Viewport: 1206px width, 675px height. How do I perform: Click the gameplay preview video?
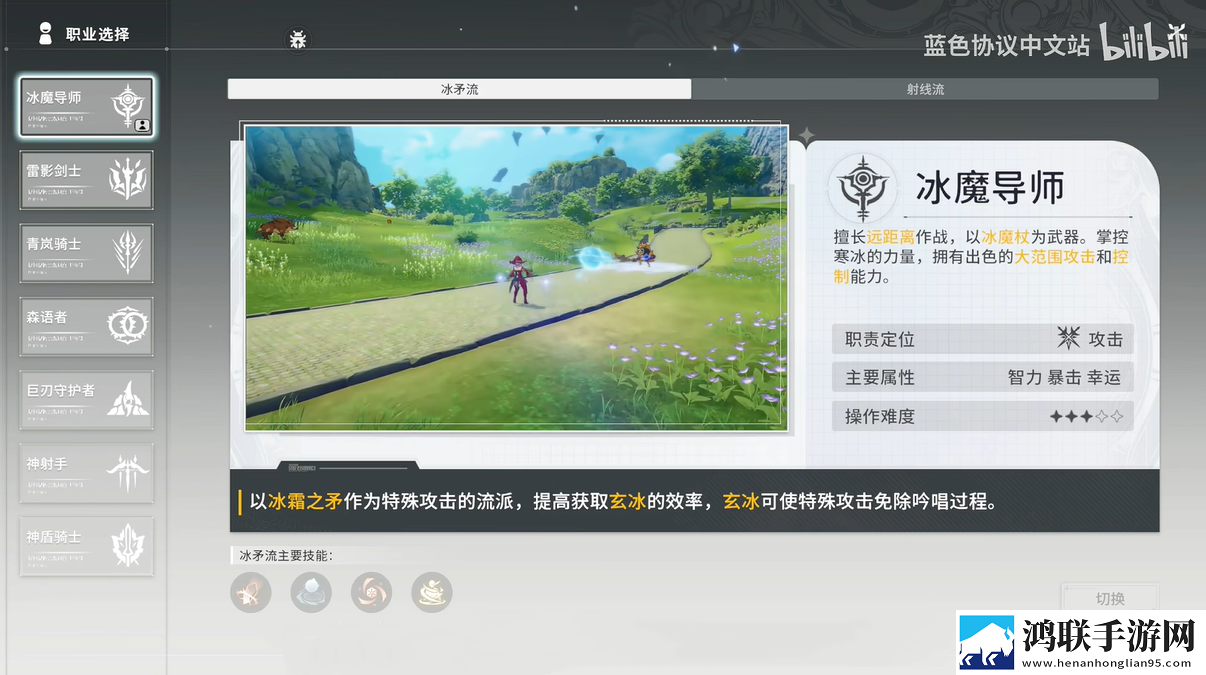coord(516,278)
